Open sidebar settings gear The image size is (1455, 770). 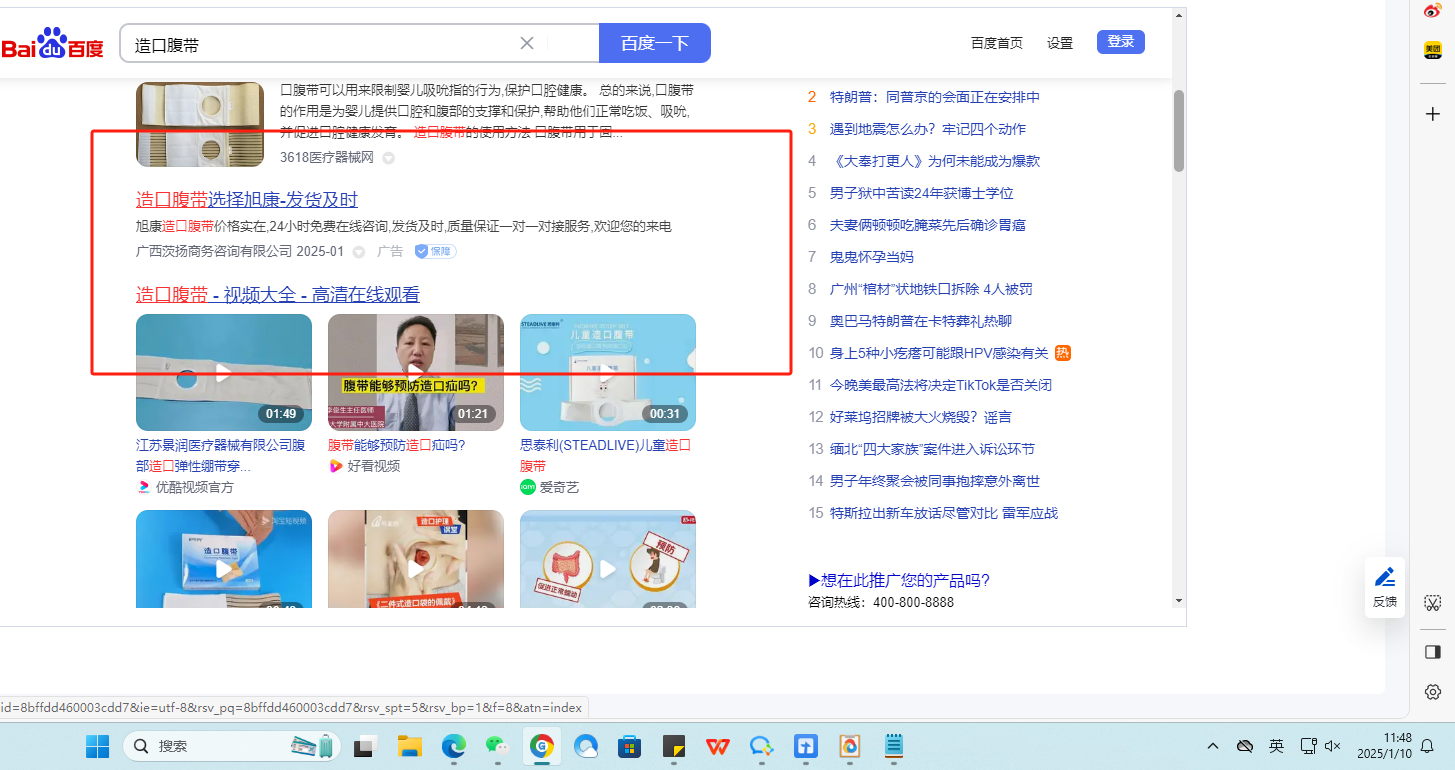click(1432, 692)
